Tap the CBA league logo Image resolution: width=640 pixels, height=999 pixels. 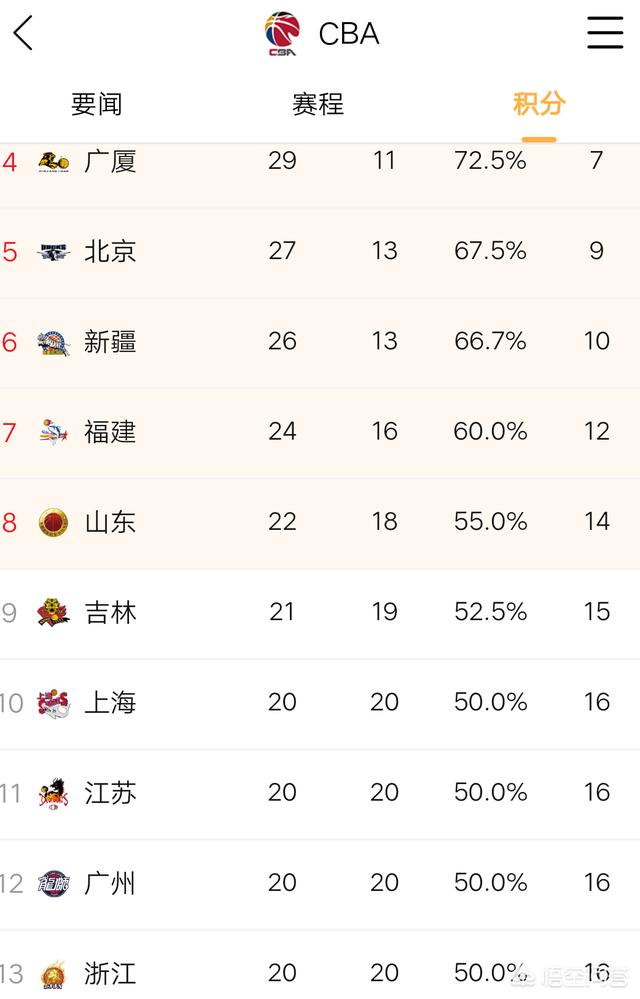click(x=282, y=34)
